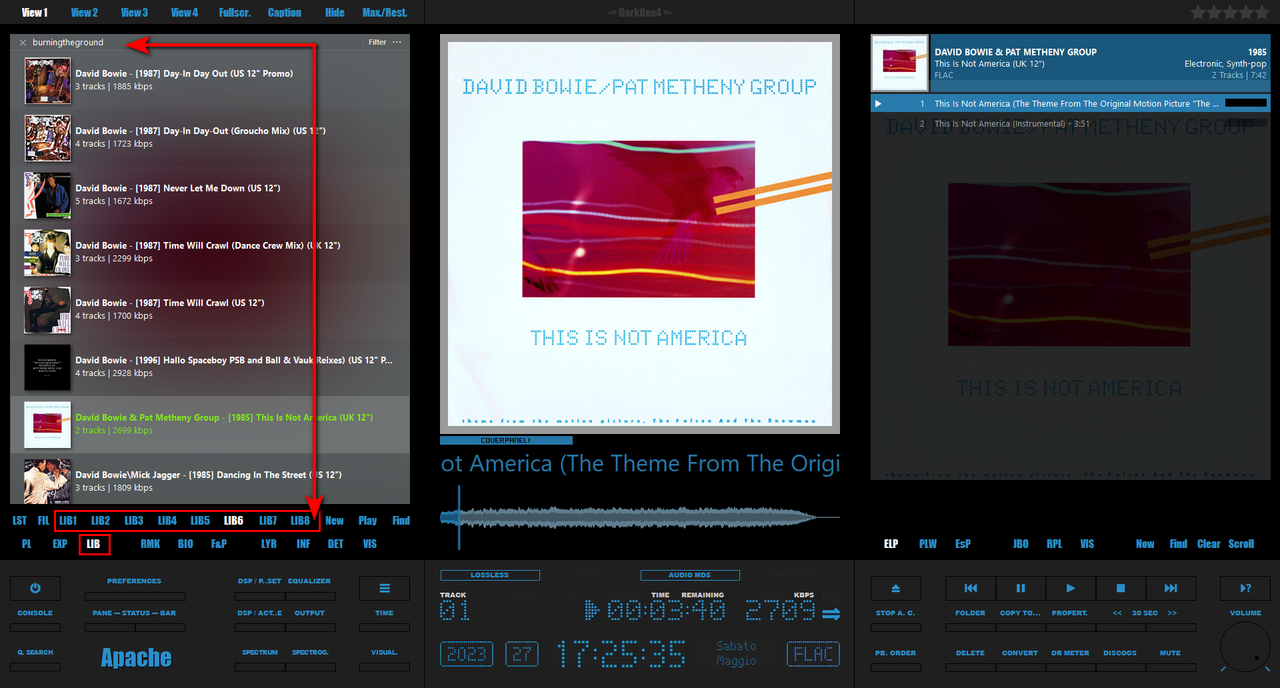Switch to View 1
The image size is (1280, 688).
34,13
